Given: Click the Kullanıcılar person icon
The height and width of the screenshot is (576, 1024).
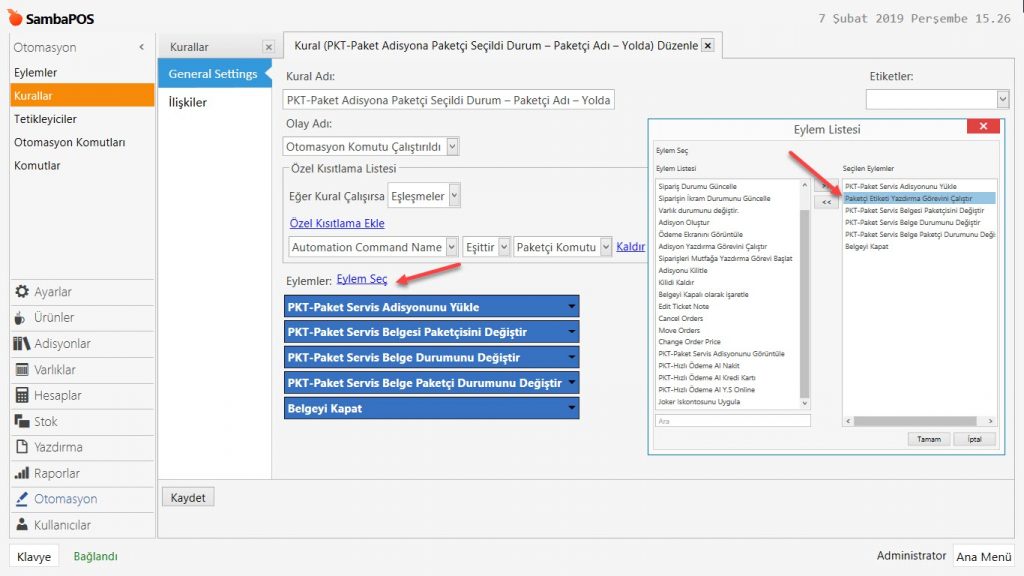Looking at the screenshot, I should [22, 525].
